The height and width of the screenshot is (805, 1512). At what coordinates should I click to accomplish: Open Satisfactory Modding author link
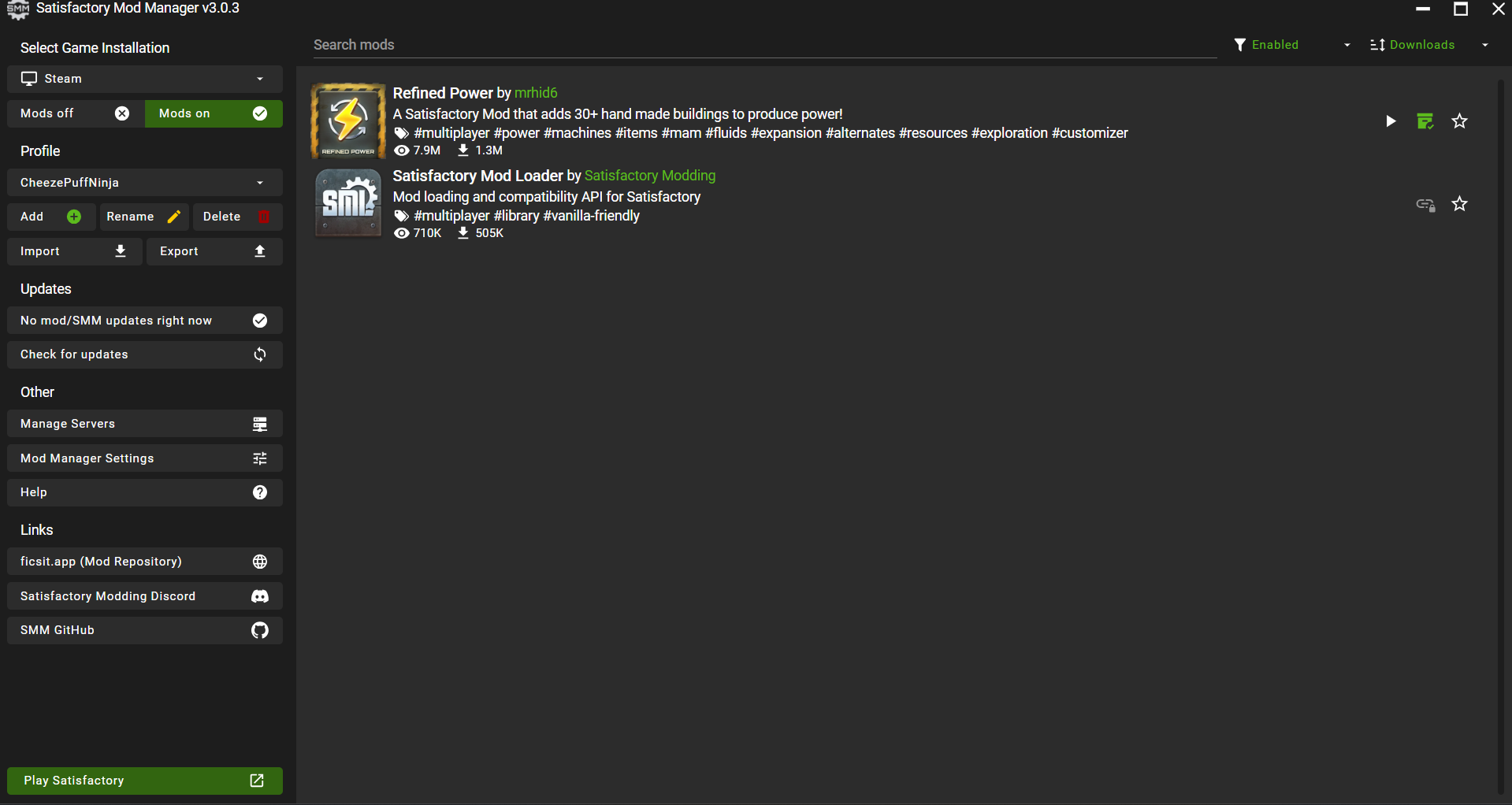point(650,176)
